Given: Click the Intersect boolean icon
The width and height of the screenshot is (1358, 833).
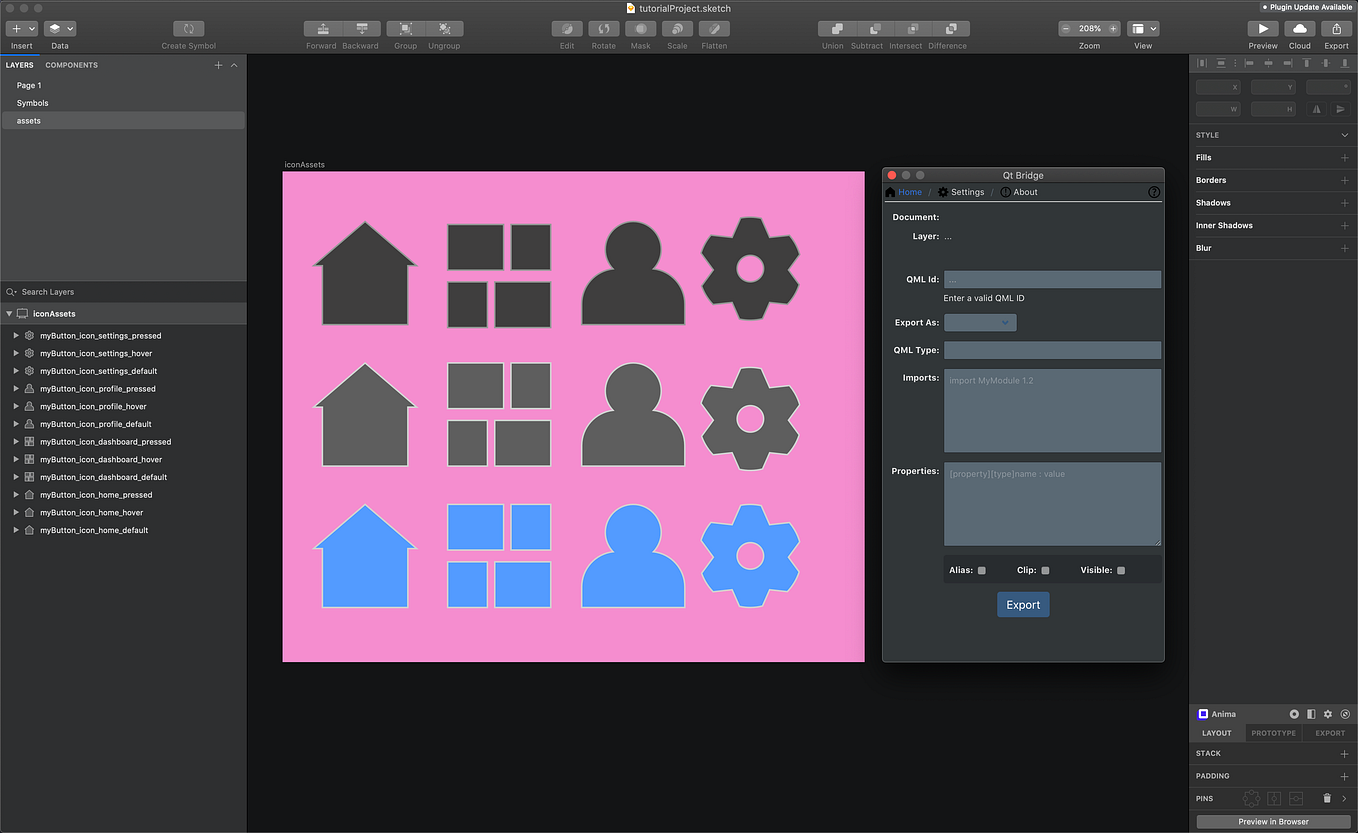Looking at the screenshot, I should coord(905,27).
